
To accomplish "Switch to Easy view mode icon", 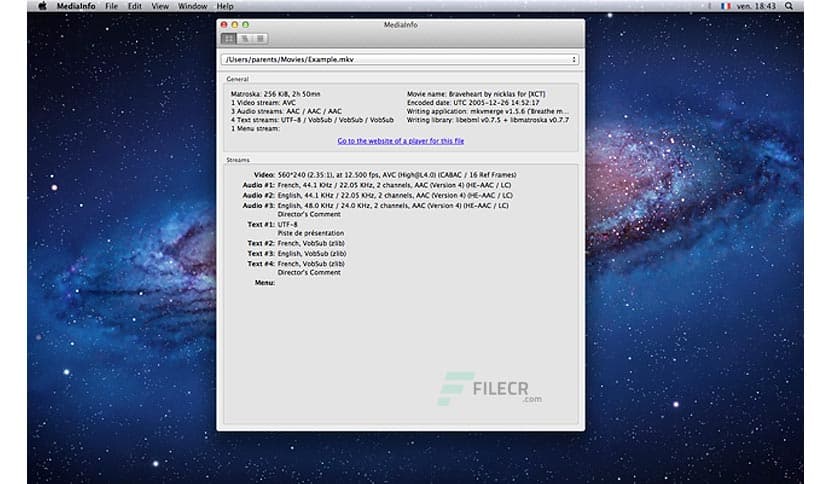I will (229, 38).
